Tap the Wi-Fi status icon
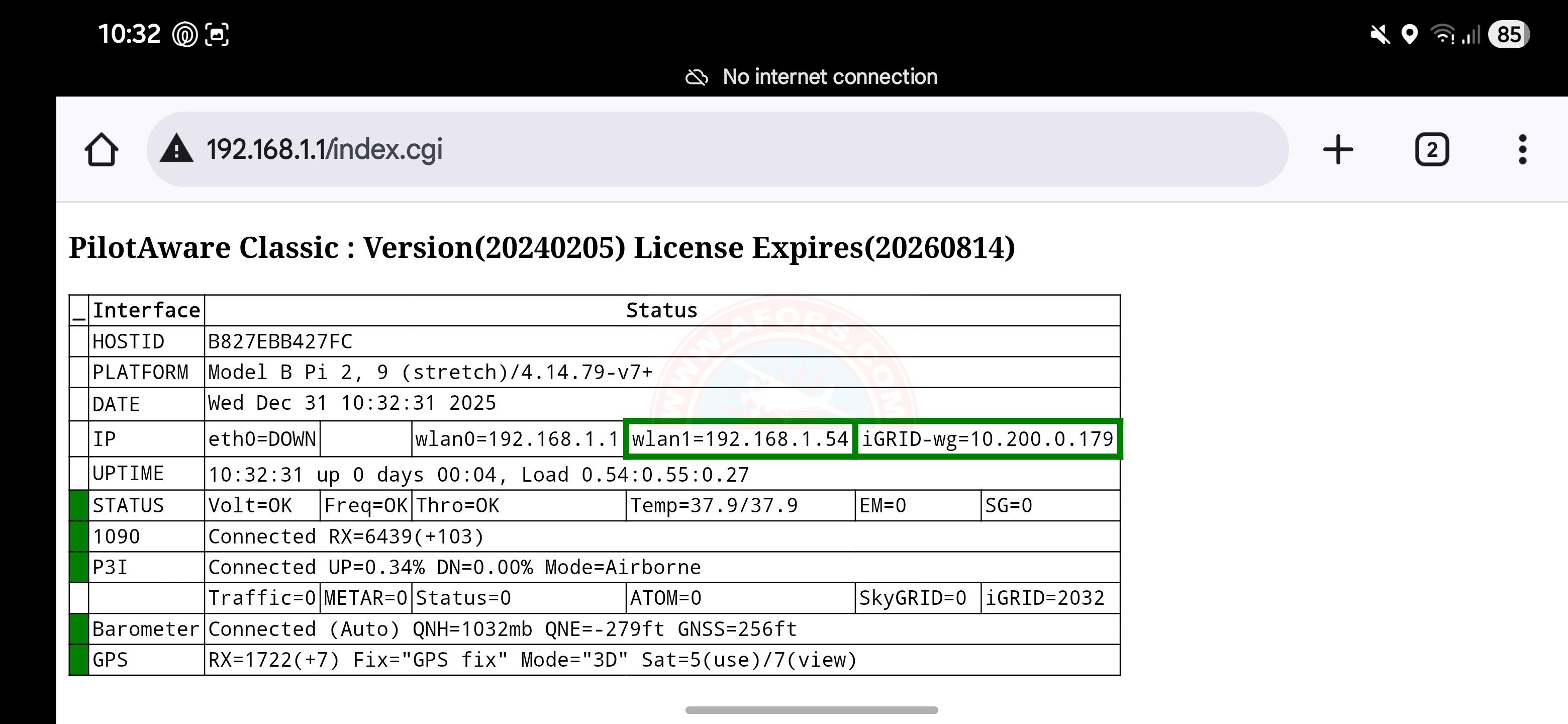 (x=1442, y=35)
